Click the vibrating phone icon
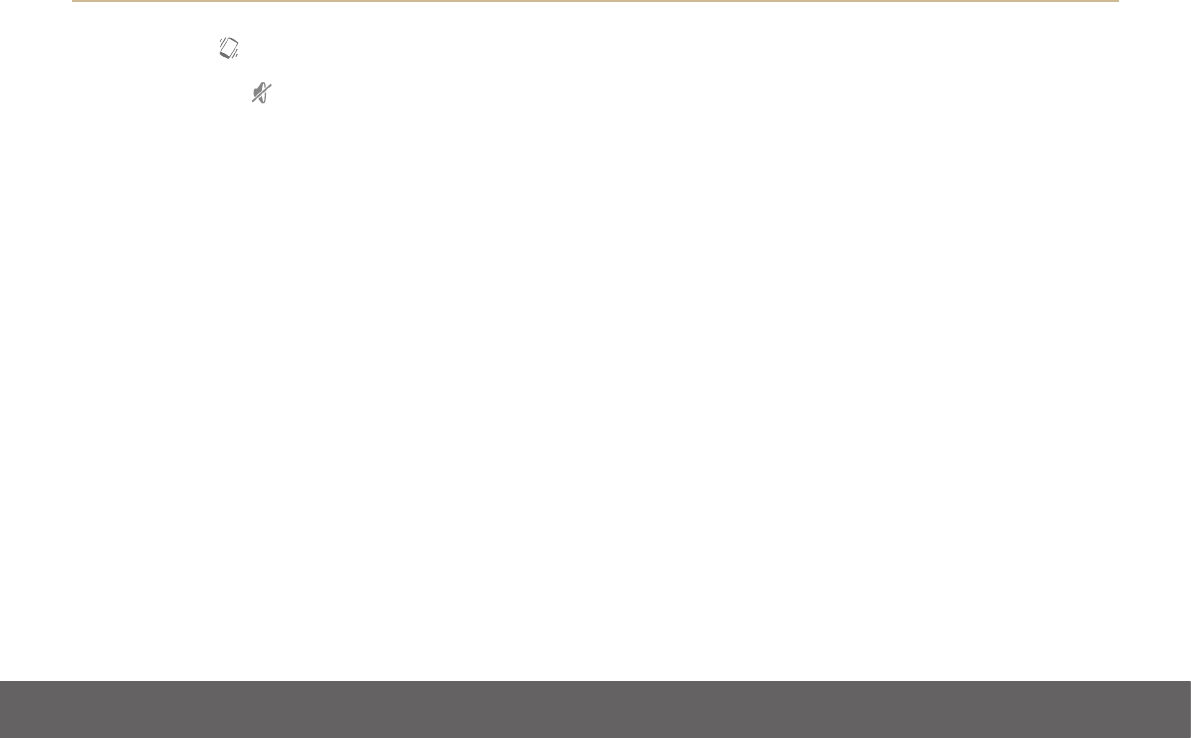Viewport: 1191px width, 738px height. [229, 48]
